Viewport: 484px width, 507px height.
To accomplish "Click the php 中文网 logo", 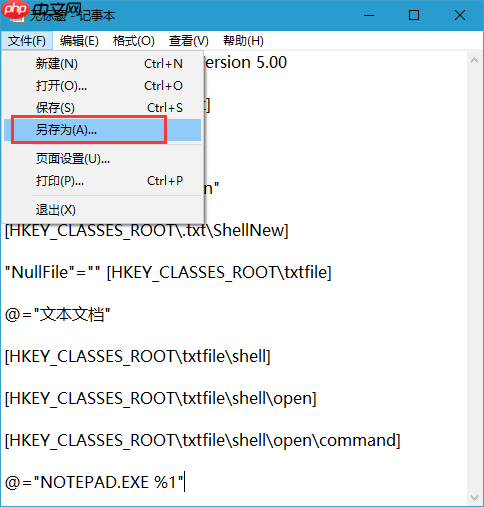I will click(42, 10).
